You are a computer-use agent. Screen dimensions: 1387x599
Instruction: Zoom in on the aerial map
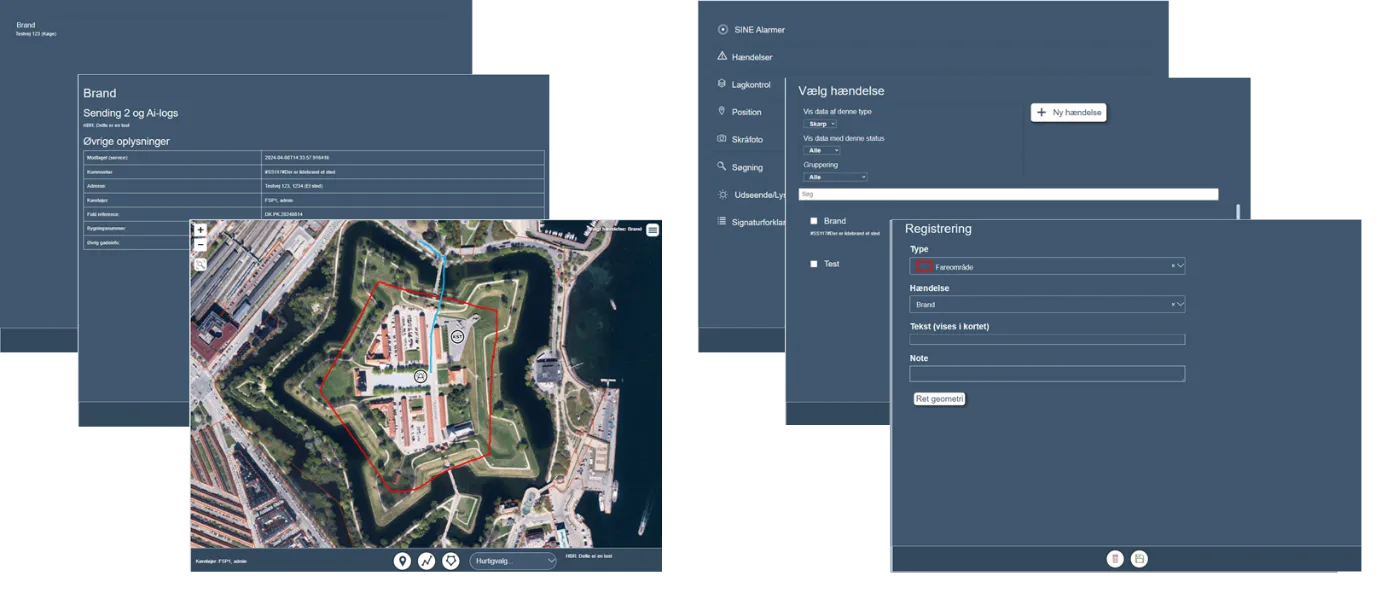(200, 230)
